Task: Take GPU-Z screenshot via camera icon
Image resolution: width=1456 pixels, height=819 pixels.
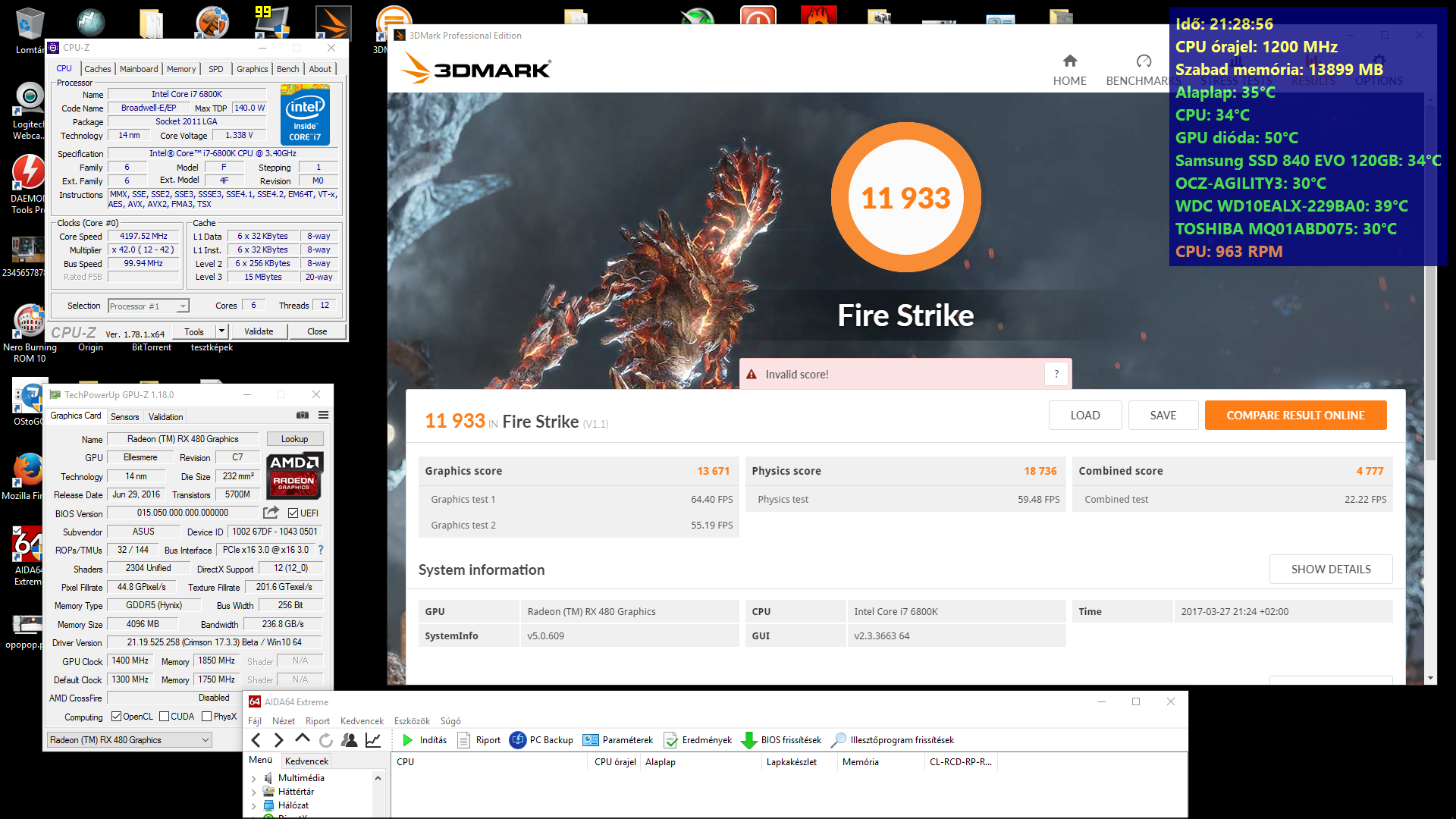Action: (303, 415)
